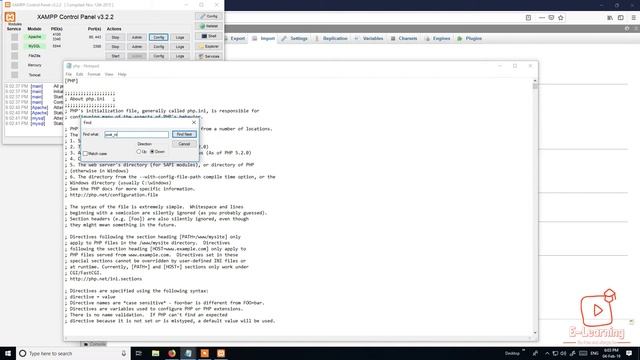
Task: Select Up direction radio button
Action: tap(139, 151)
